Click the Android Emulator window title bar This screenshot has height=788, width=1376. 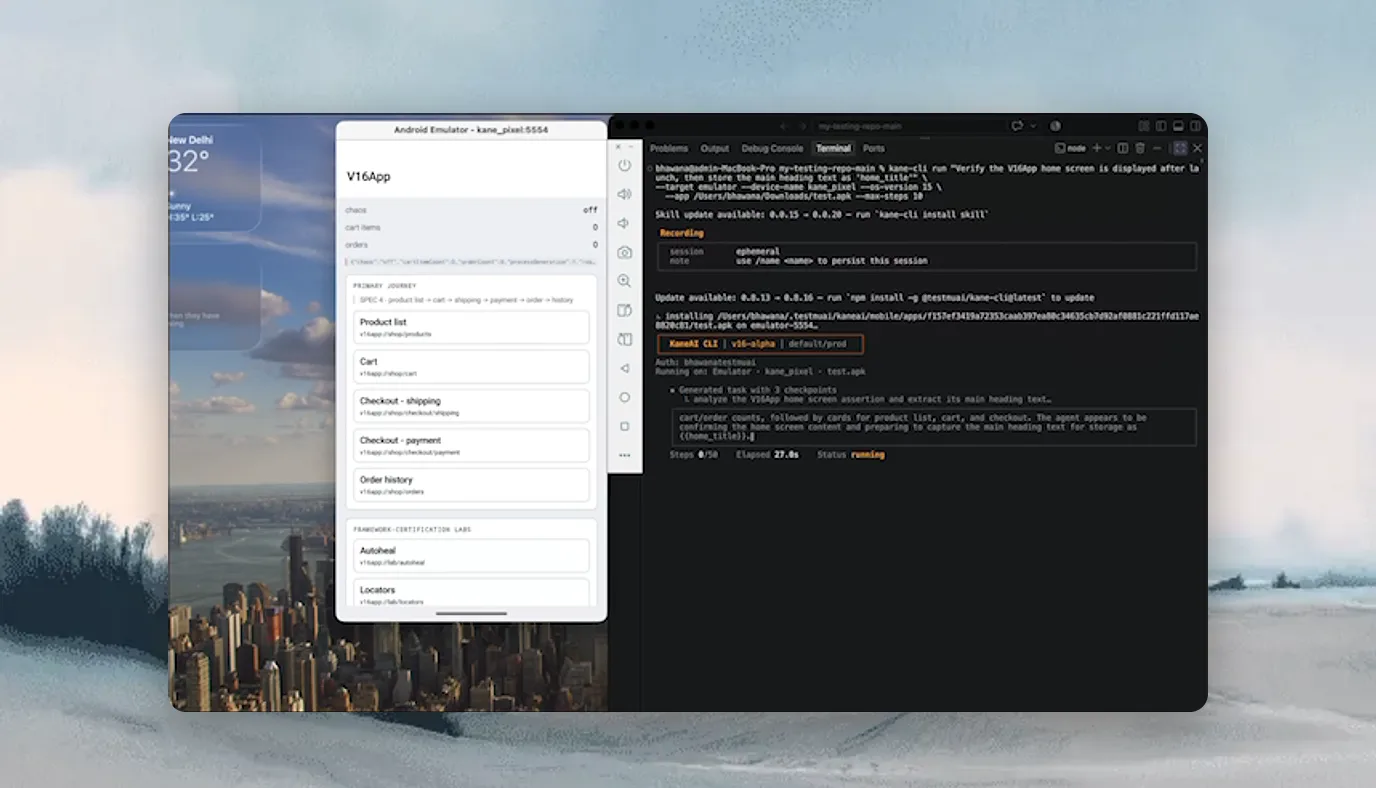pyautogui.click(x=471, y=130)
